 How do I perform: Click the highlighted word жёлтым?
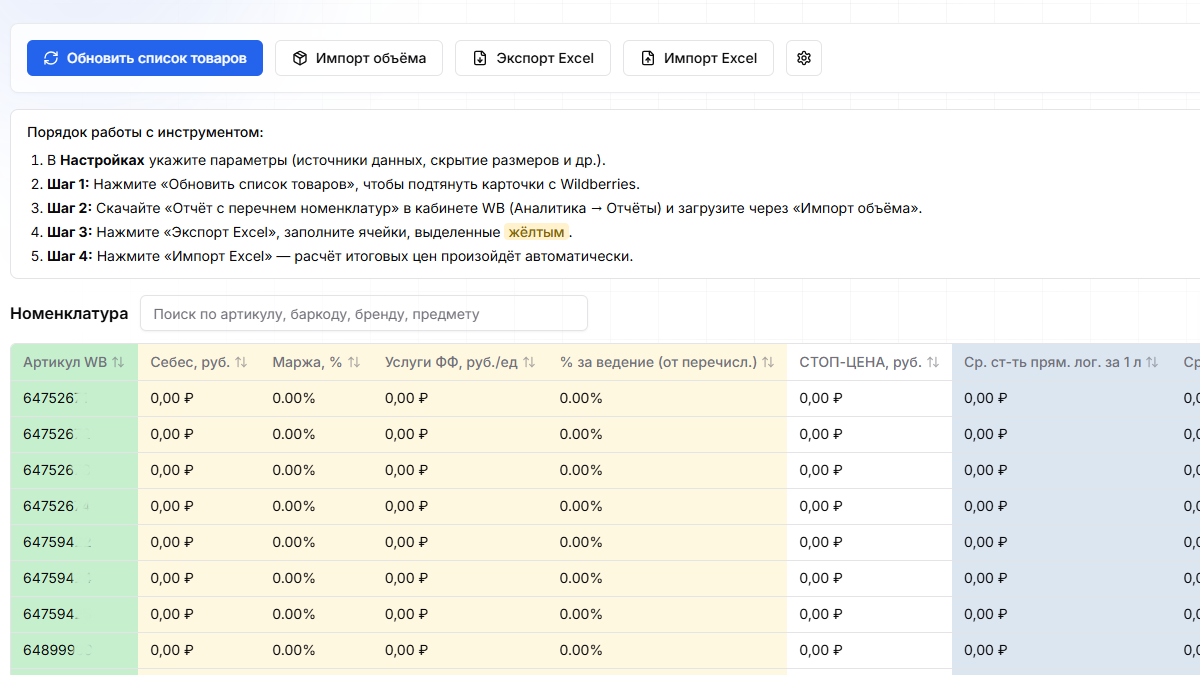(x=537, y=232)
